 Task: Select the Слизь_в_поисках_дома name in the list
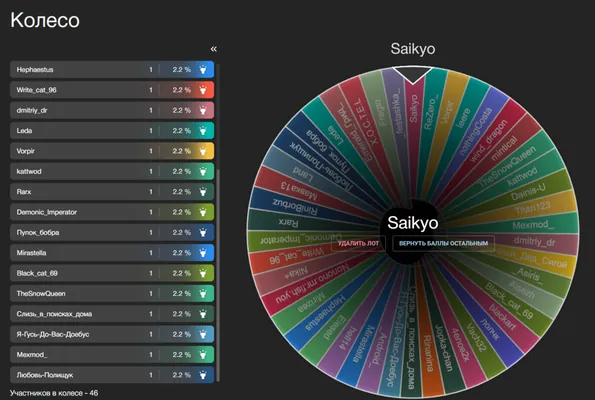pos(54,314)
